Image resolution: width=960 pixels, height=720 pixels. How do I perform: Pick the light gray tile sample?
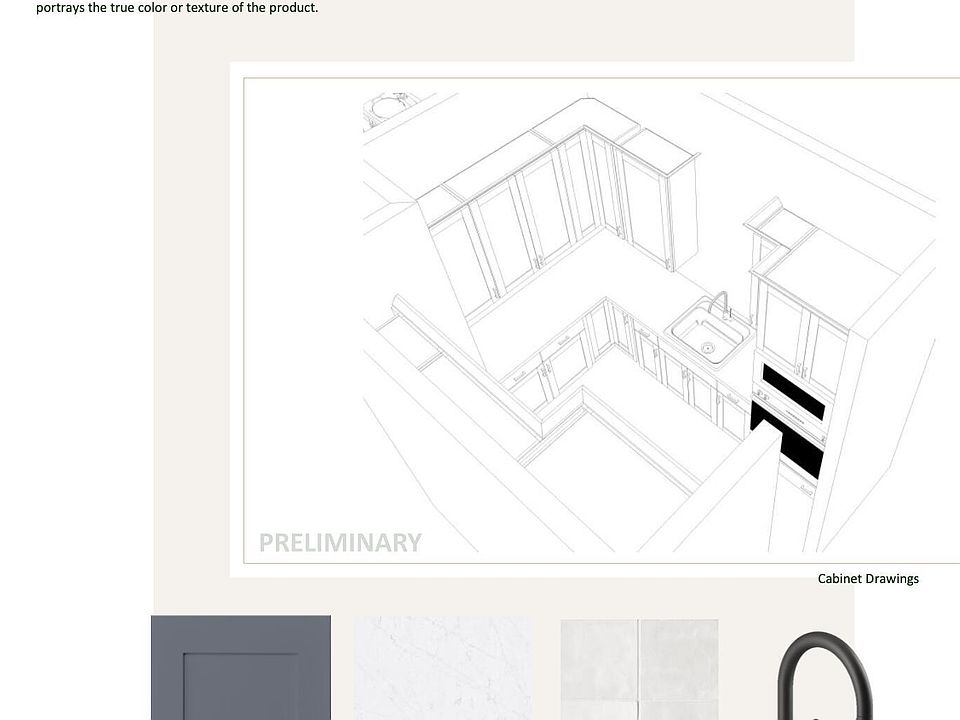coord(639,669)
